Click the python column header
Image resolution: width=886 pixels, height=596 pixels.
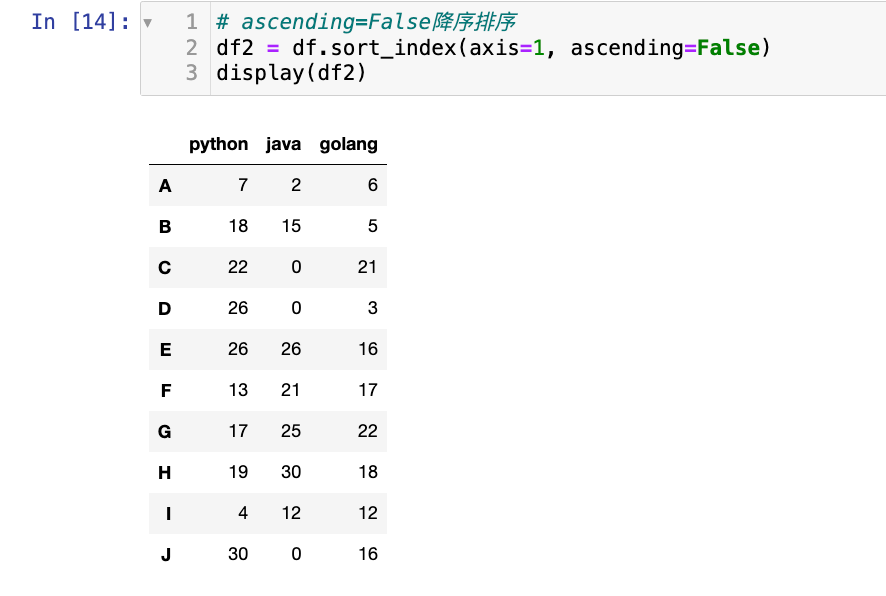point(218,144)
